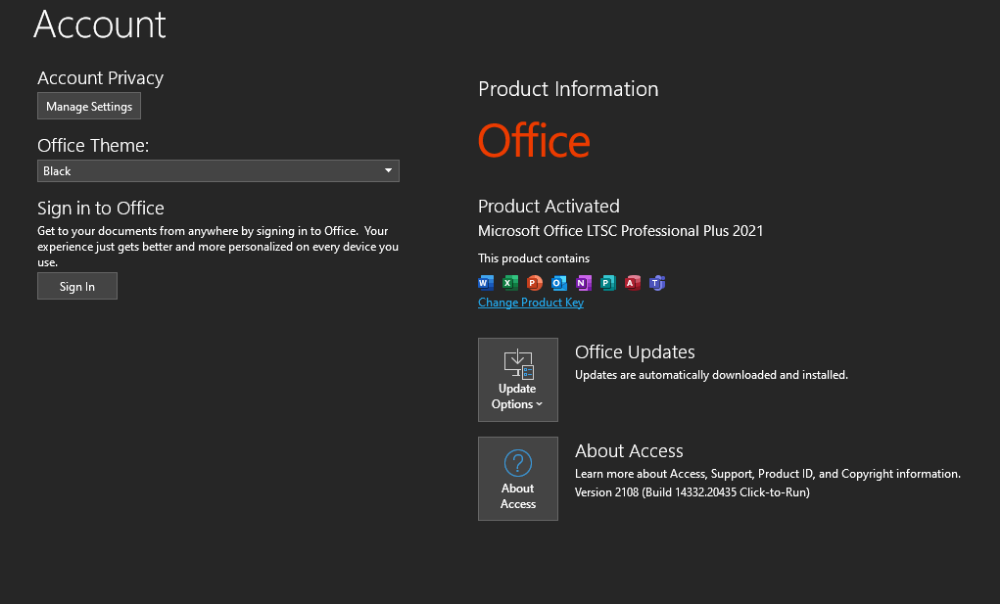Click the About Access heading text
This screenshot has width=1000, height=604.
click(x=629, y=451)
